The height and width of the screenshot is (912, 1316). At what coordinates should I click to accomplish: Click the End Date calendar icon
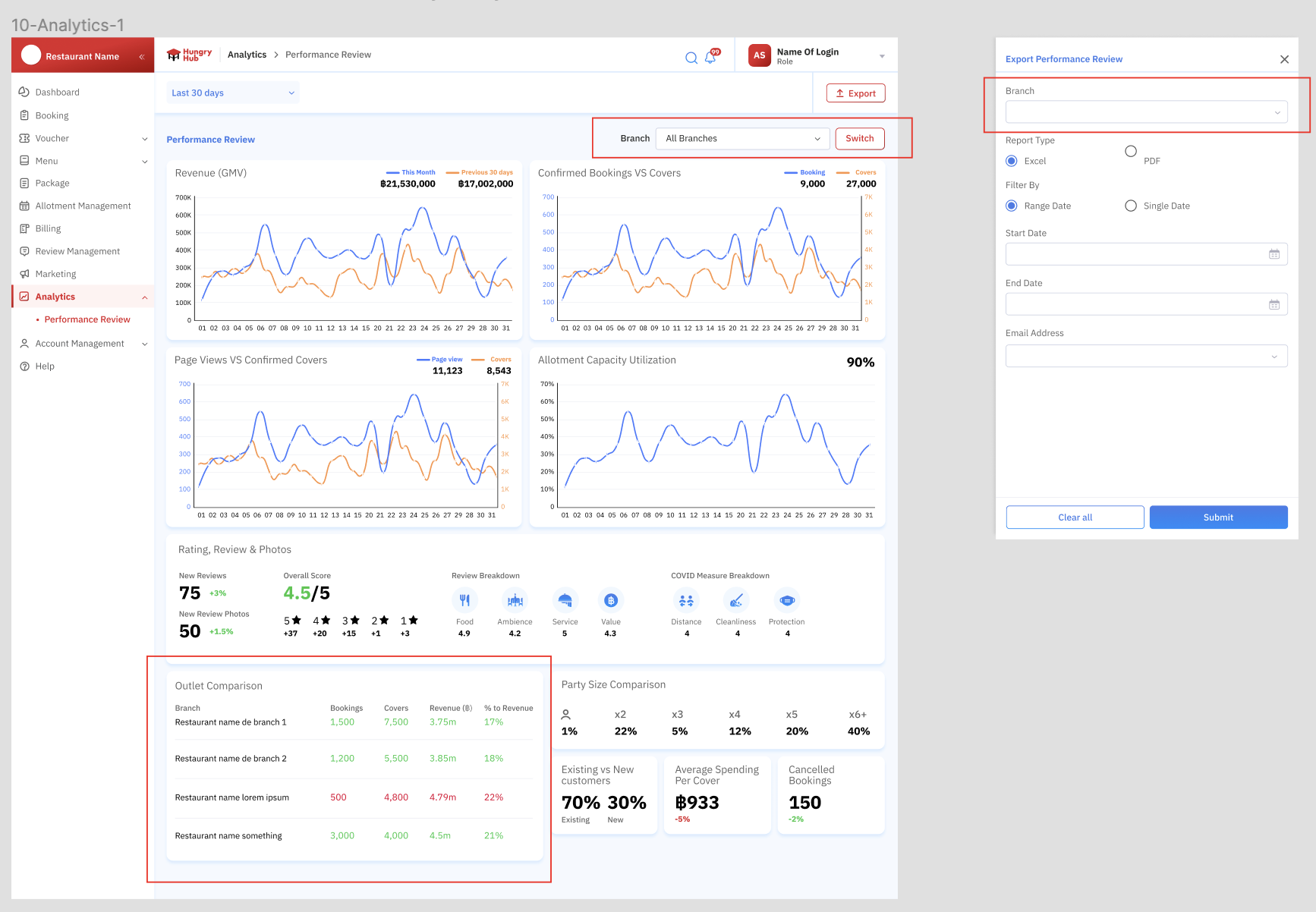pos(1273,304)
